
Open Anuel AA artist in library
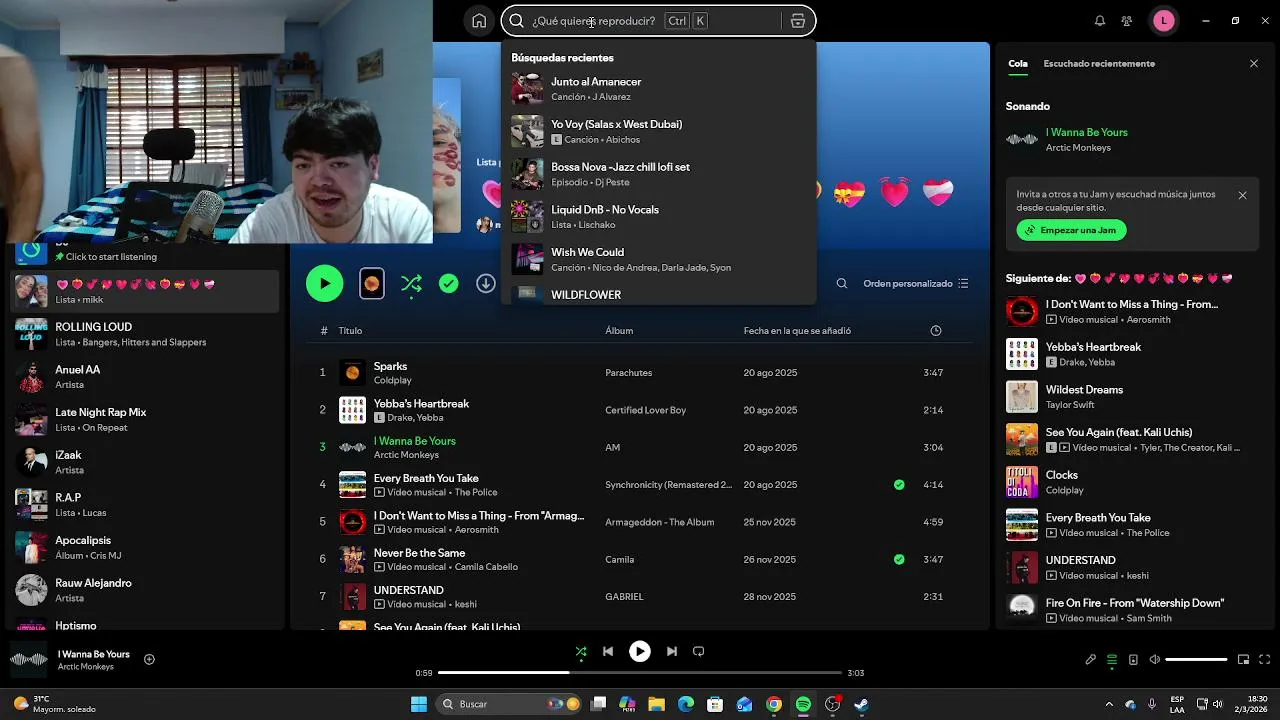(x=146, y=377)
